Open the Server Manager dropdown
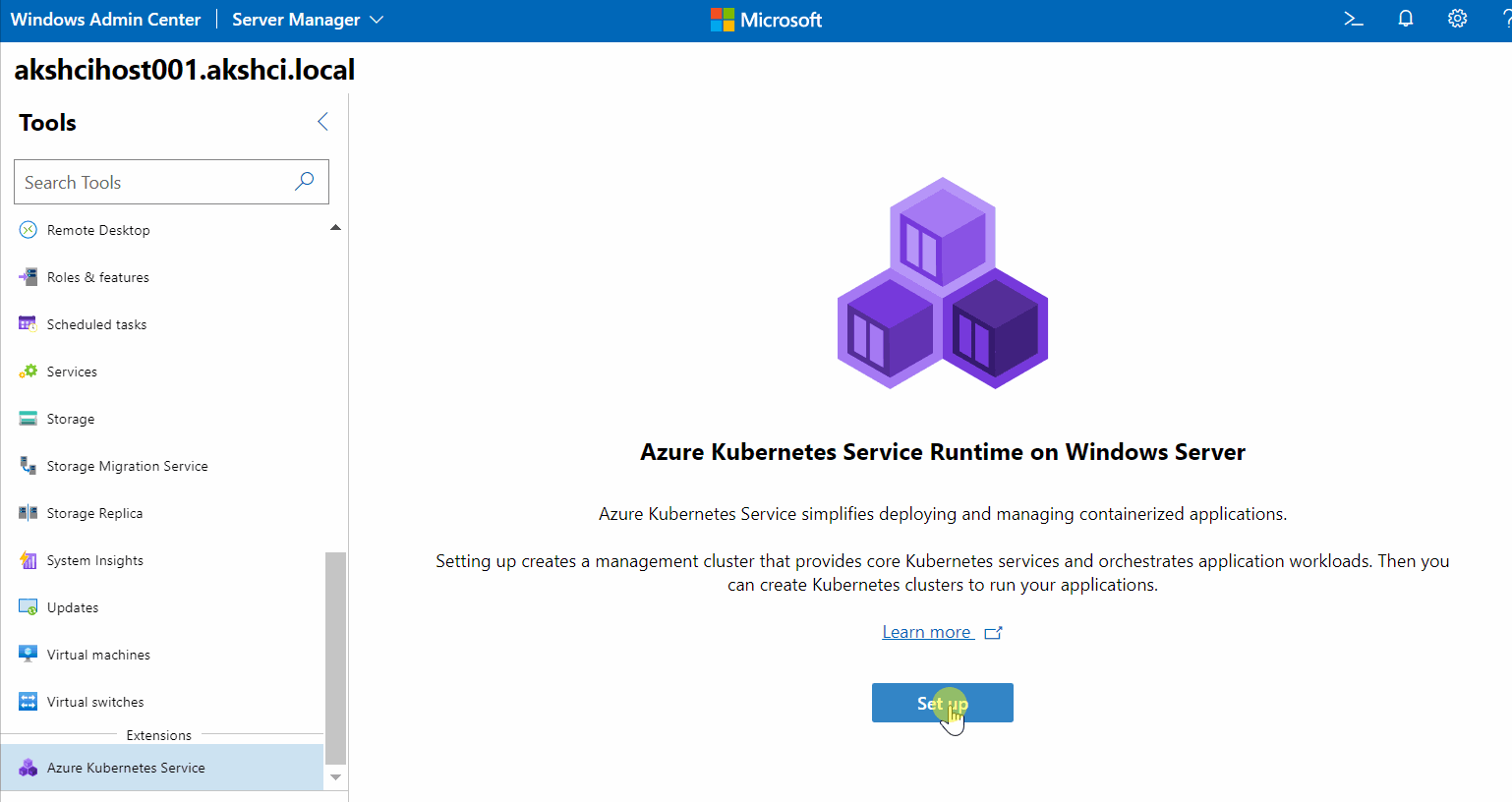This screenshot has height=802, width=1512. [x=307, y=19]
